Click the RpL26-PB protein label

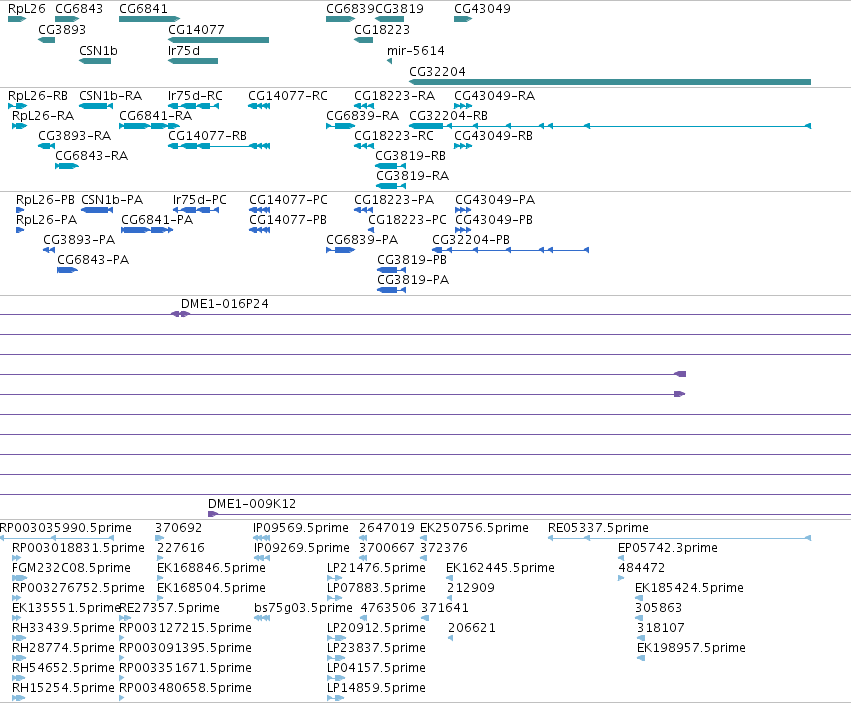tap(45, 200)
